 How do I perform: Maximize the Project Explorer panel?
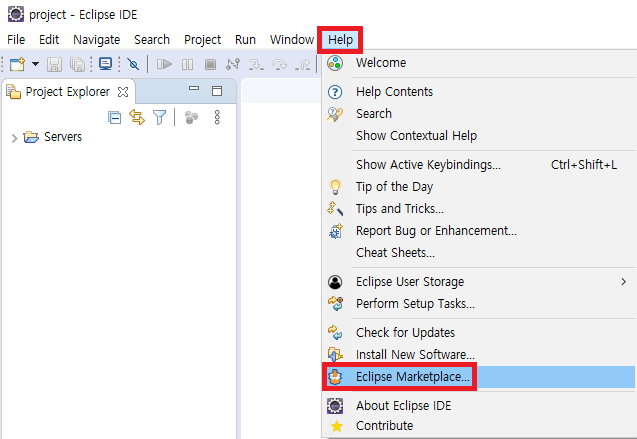pyautogui.click(x=217, y=91)
